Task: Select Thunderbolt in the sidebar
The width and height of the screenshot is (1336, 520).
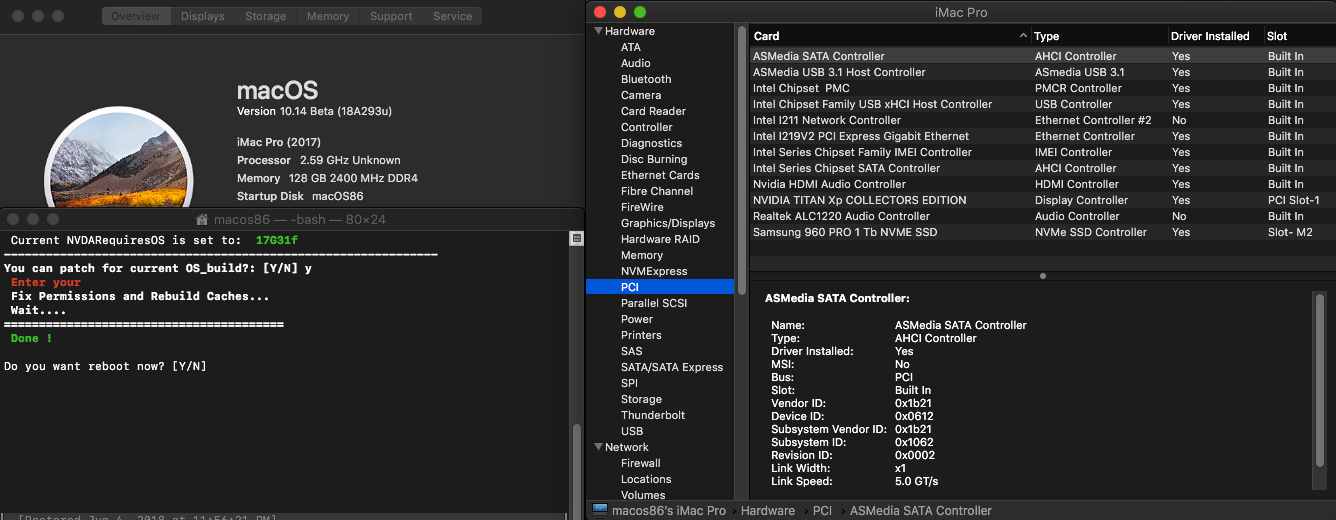Action: point(655,415)
